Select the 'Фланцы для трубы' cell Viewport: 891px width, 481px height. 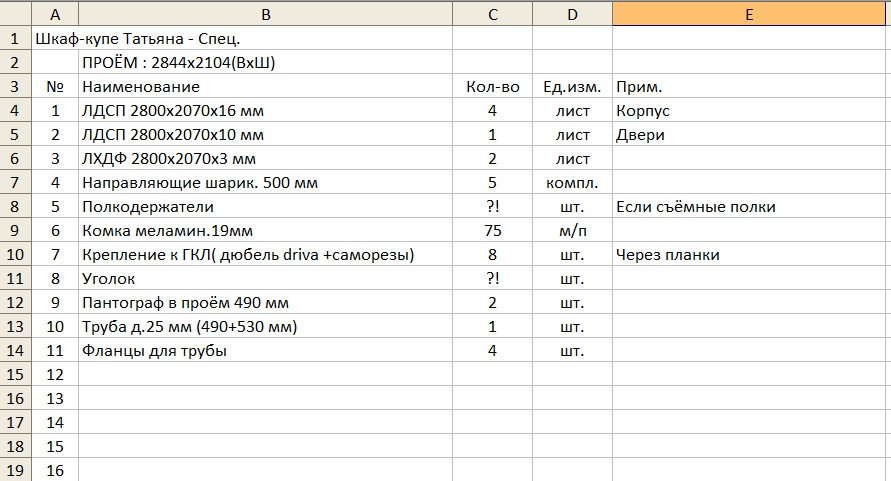(154, 351)
